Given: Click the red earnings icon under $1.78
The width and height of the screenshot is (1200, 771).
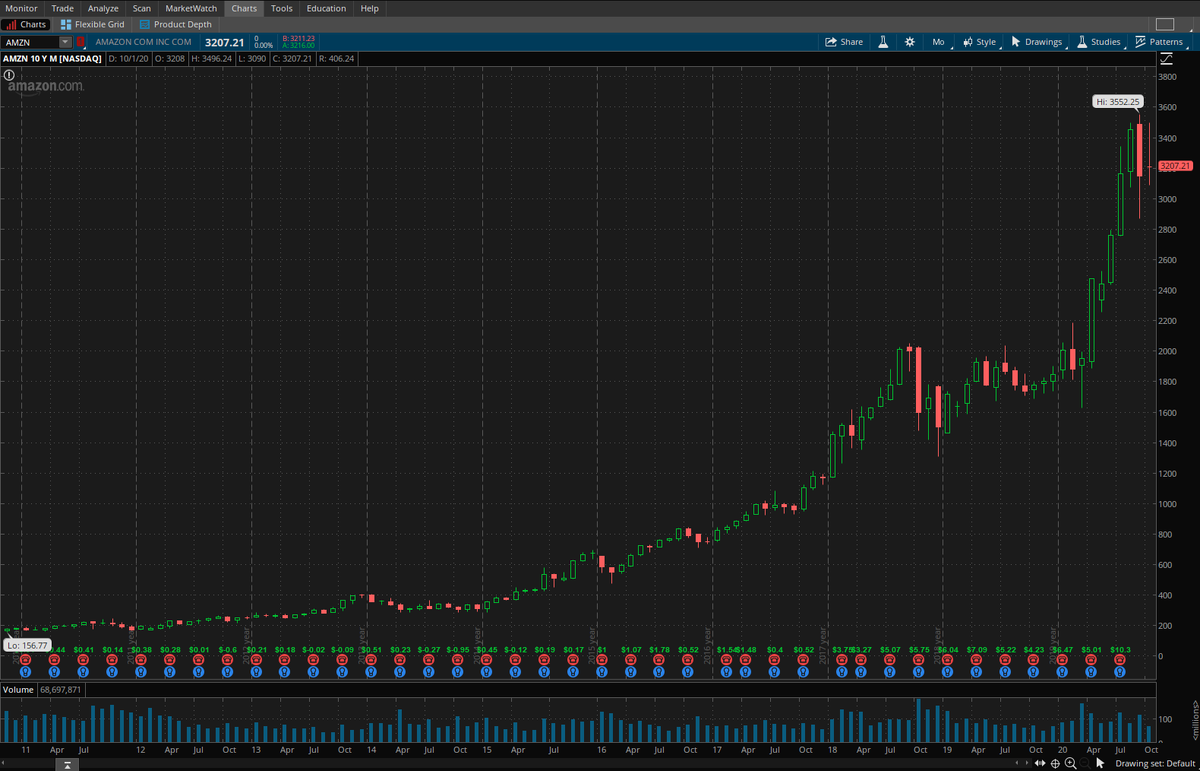Looking at the screenshot, I should 658,660.
